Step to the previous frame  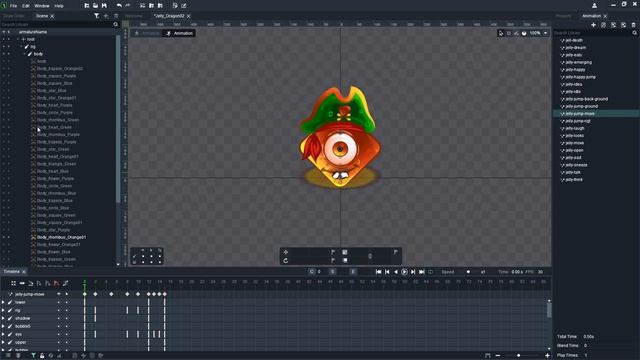point(387,272)
